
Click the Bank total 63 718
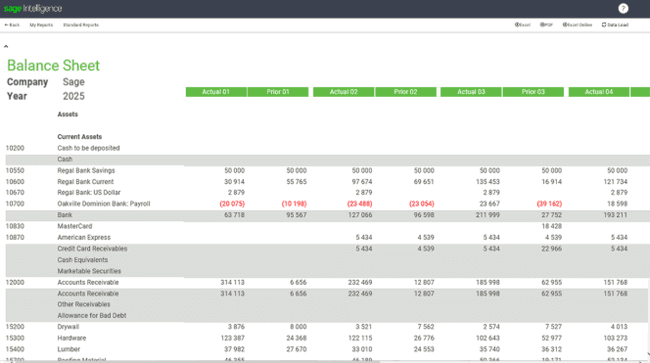tap(234, 215)
